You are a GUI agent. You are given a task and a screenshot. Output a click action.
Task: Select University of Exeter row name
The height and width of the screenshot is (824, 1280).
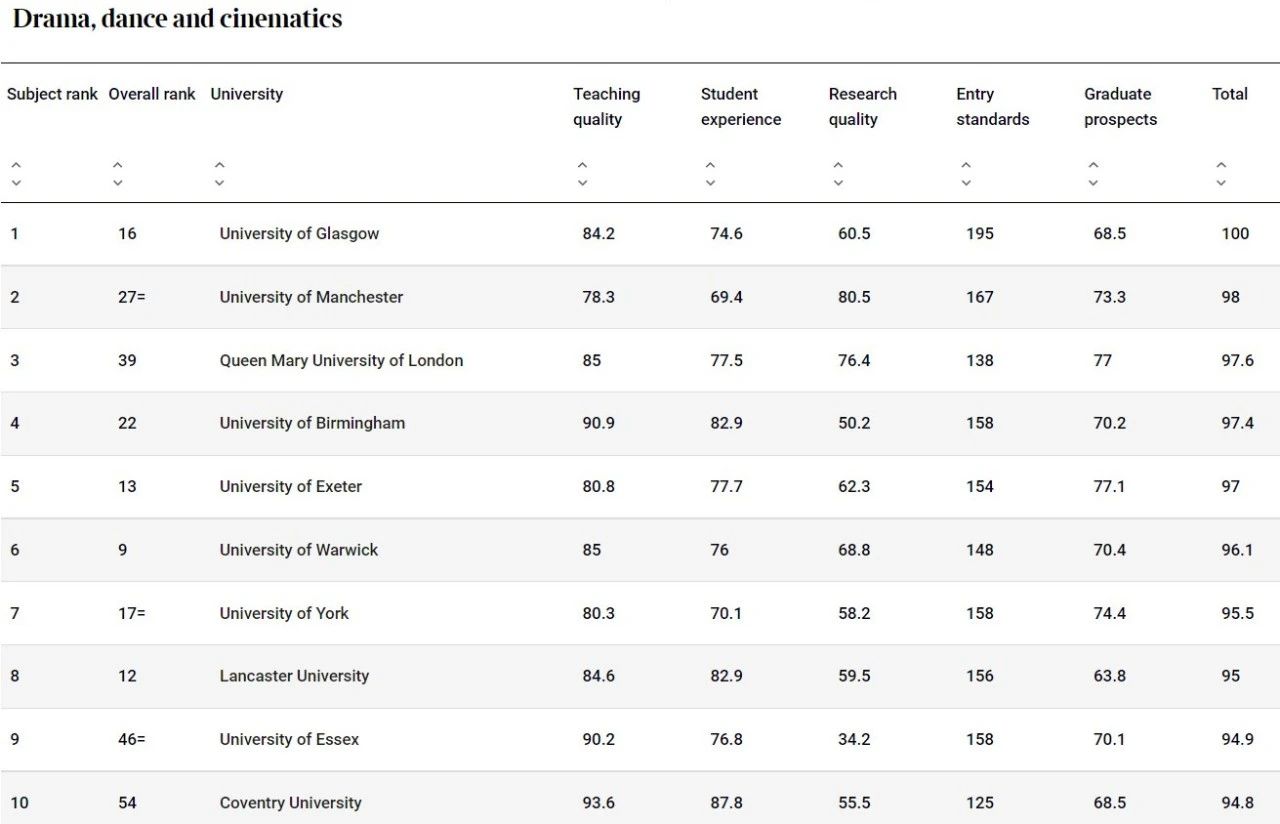pyautogui.click(x=290, y=486)
